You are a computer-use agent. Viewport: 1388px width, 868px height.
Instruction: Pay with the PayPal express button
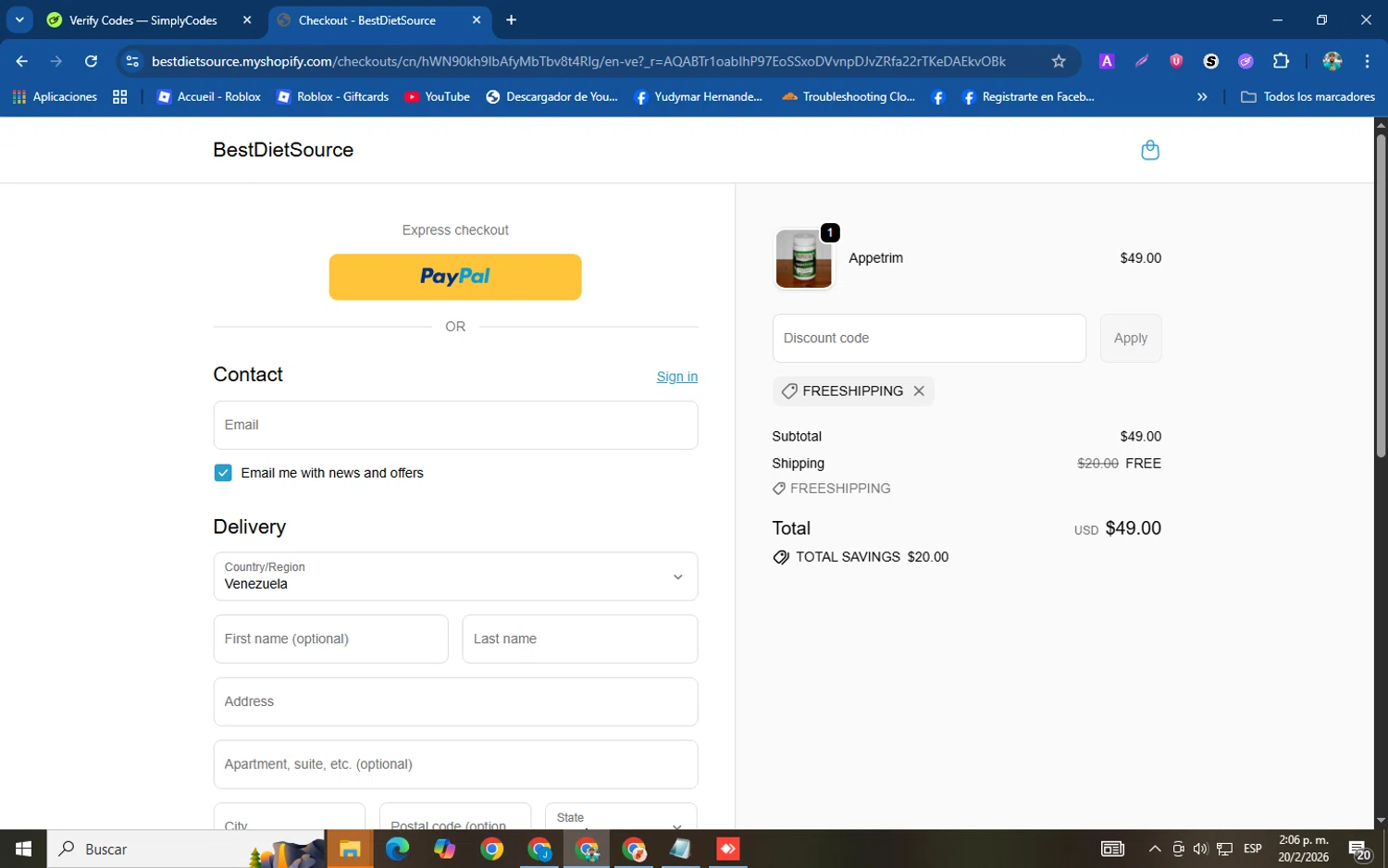click(x=455, y=277)
